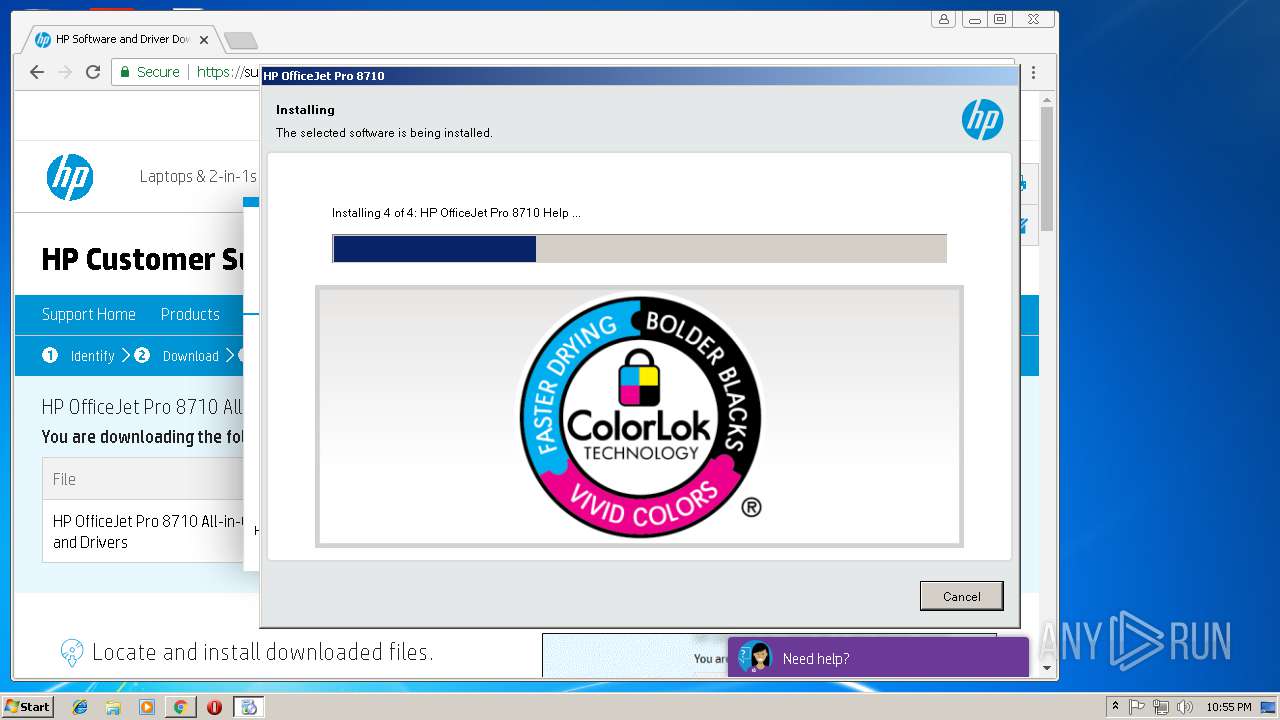1280x720 pixels.
Task: Click the 'HP OfficeJet Pro 8710 All-in' file entry
Action: 148,531
